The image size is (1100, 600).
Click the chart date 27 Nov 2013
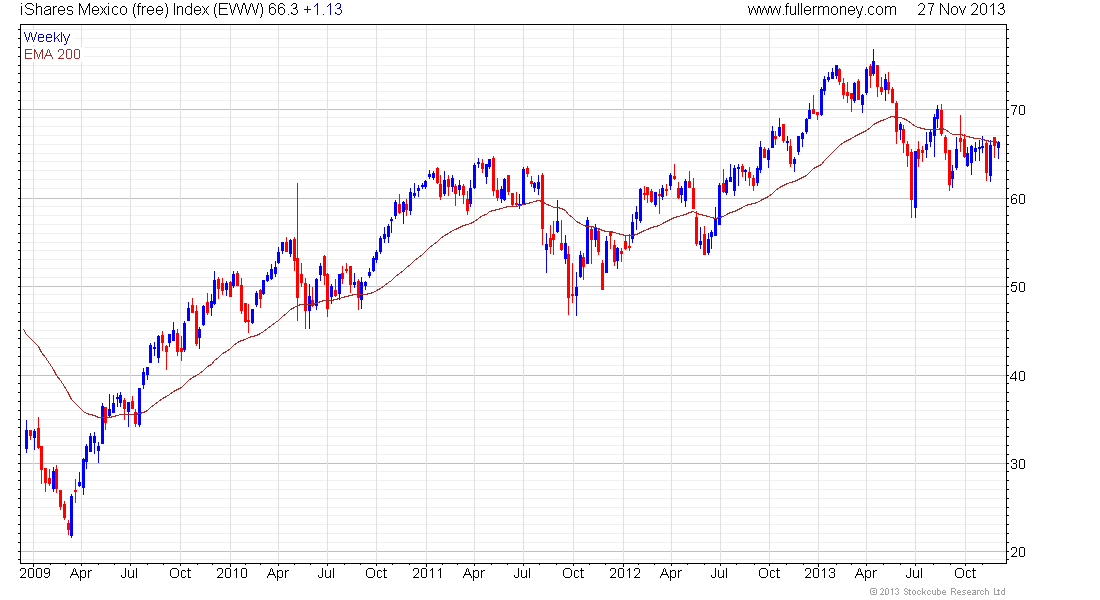[x=961, y=10]
